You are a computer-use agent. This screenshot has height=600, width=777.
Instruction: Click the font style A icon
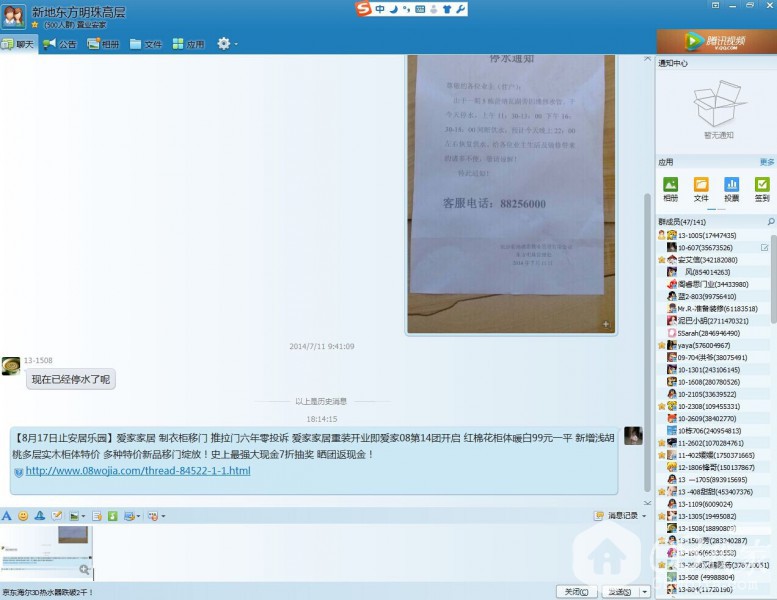(x=7, y=516)
